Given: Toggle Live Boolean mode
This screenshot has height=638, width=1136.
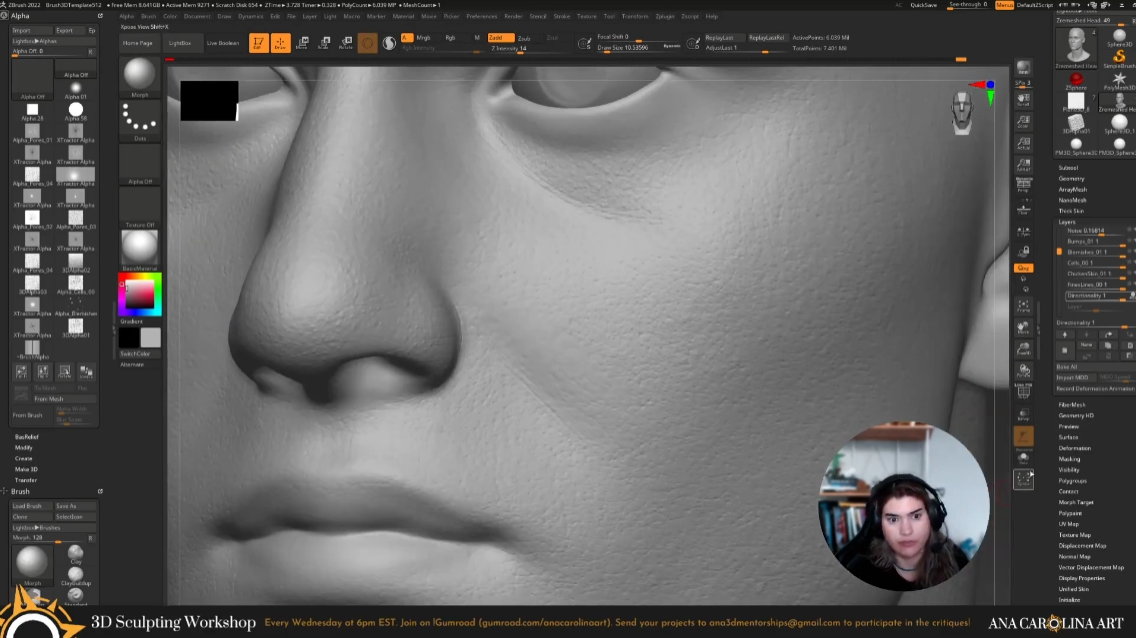Looking at the screenshot, I should (222, 43).
